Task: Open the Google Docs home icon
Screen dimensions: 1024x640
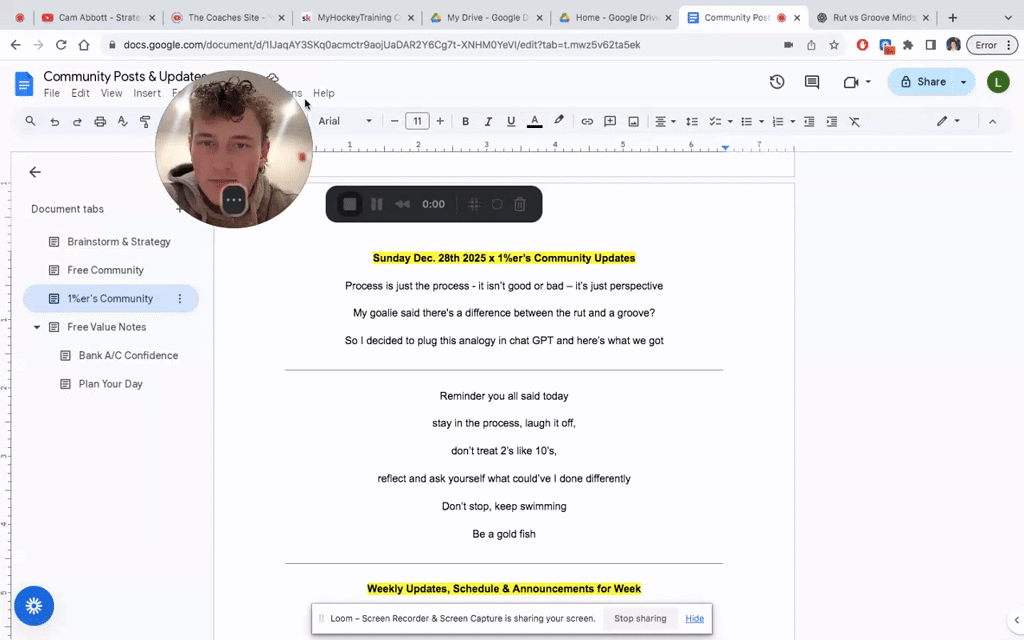Action: coord(24,84)
